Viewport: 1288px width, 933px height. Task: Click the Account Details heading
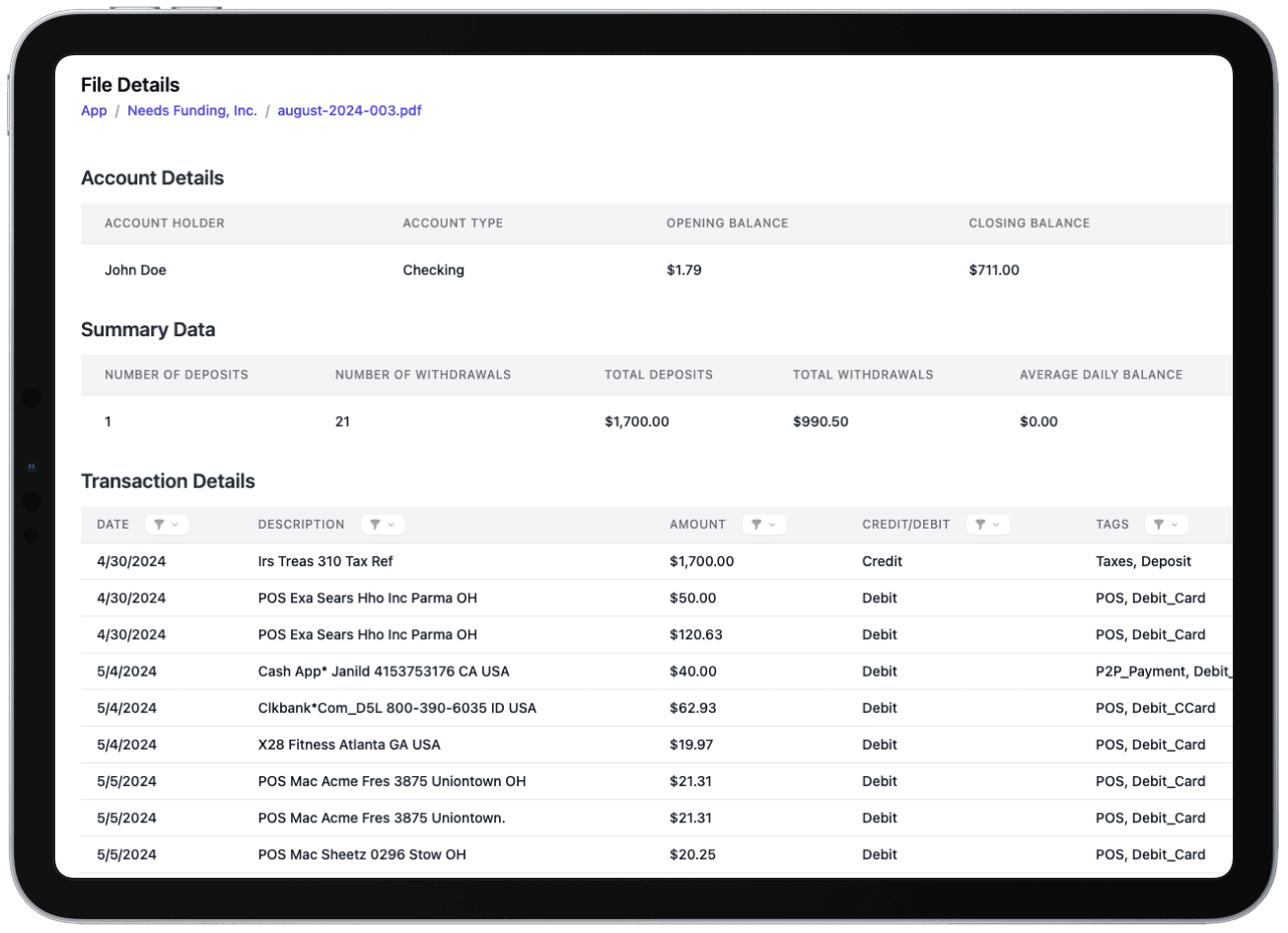[x=152, y=179]
